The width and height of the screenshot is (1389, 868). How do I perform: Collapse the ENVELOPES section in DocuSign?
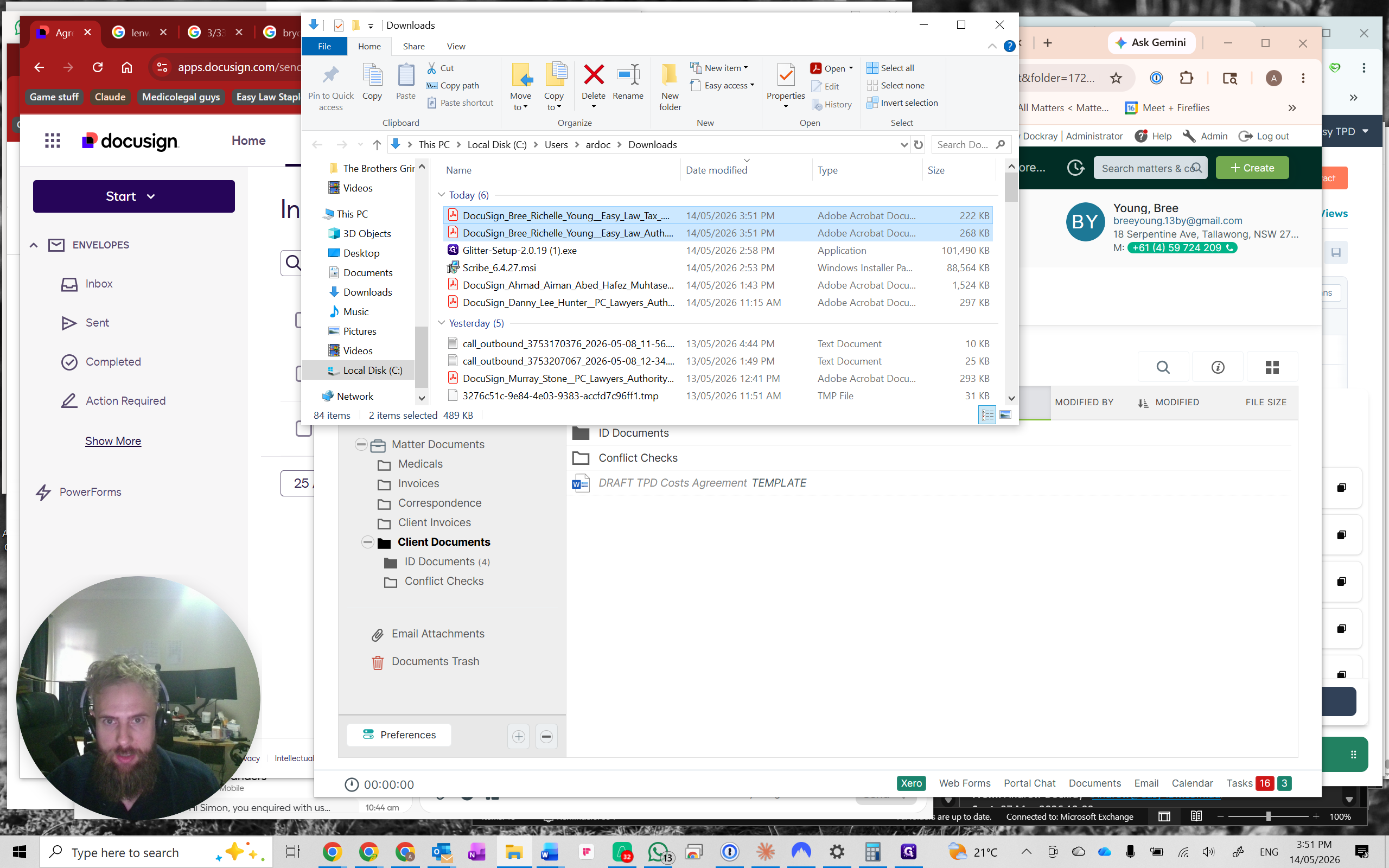click(x=34, y=245)
